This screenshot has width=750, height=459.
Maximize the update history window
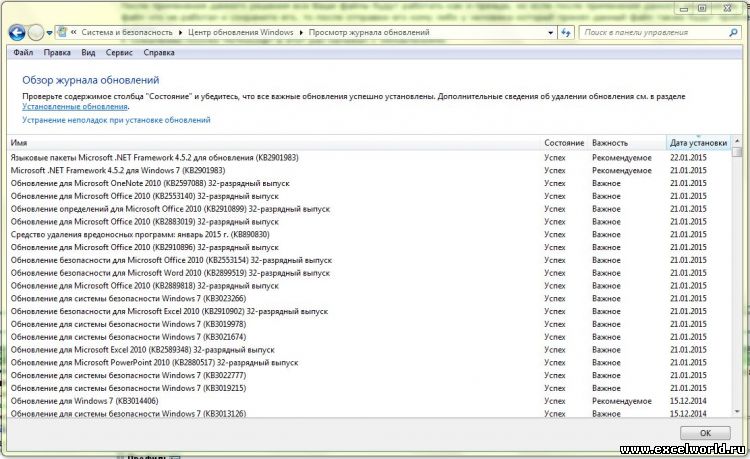[x=702, y=9]
